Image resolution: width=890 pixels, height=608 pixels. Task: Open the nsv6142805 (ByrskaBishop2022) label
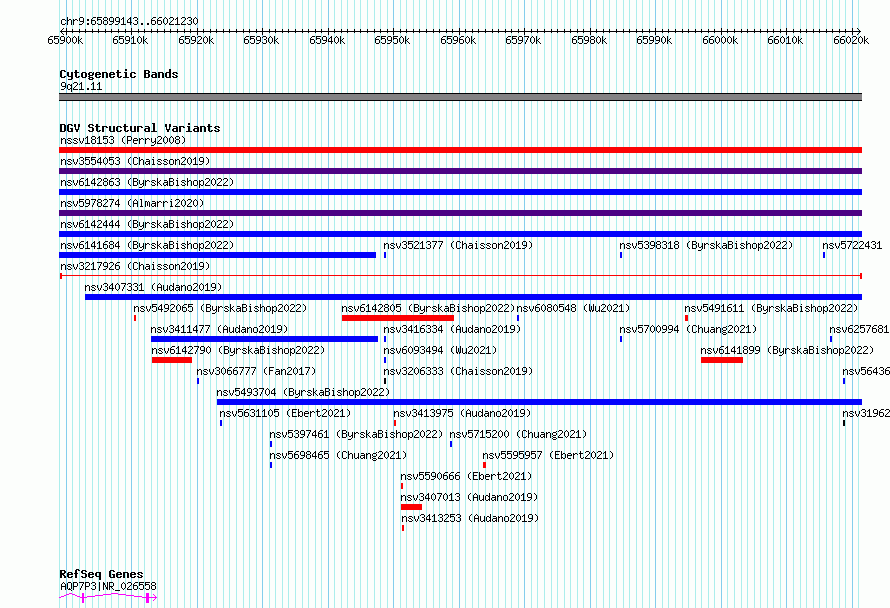[x=428, y=308]
